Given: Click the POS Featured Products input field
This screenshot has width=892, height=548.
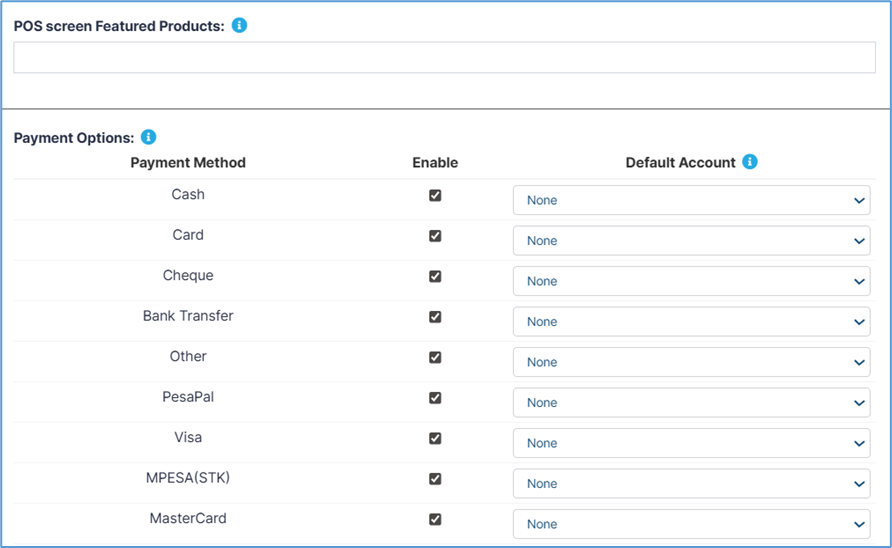Looking at the screenshot, I should click(444, 58).
